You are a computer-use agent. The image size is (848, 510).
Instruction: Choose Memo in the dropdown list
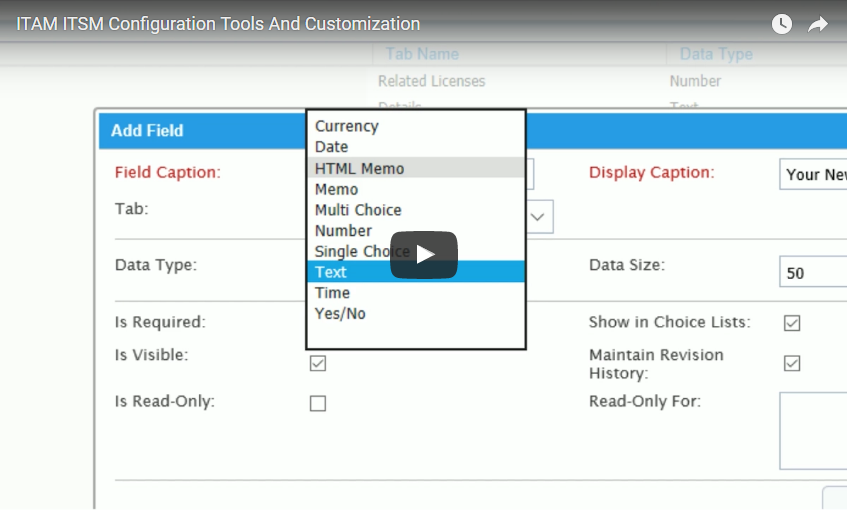[337, 189]
